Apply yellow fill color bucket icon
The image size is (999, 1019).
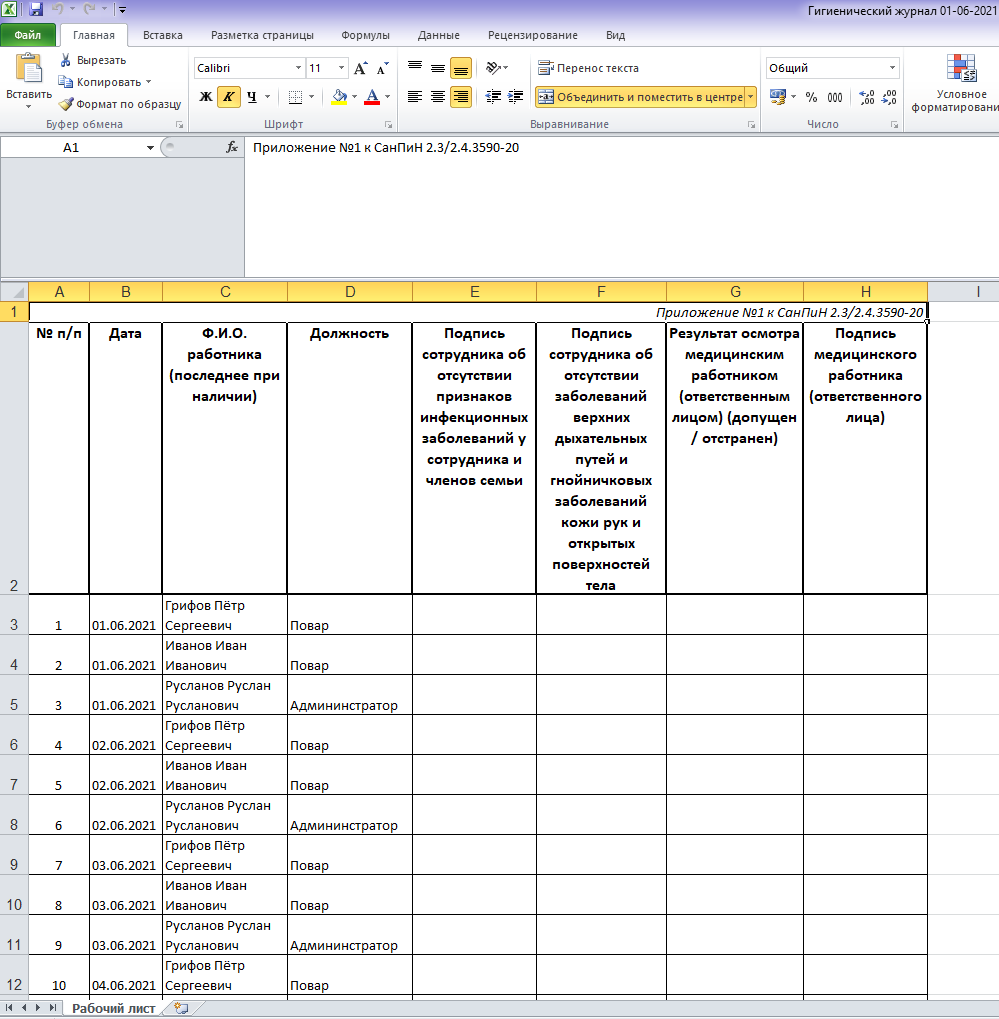click(x=339, y=97)
